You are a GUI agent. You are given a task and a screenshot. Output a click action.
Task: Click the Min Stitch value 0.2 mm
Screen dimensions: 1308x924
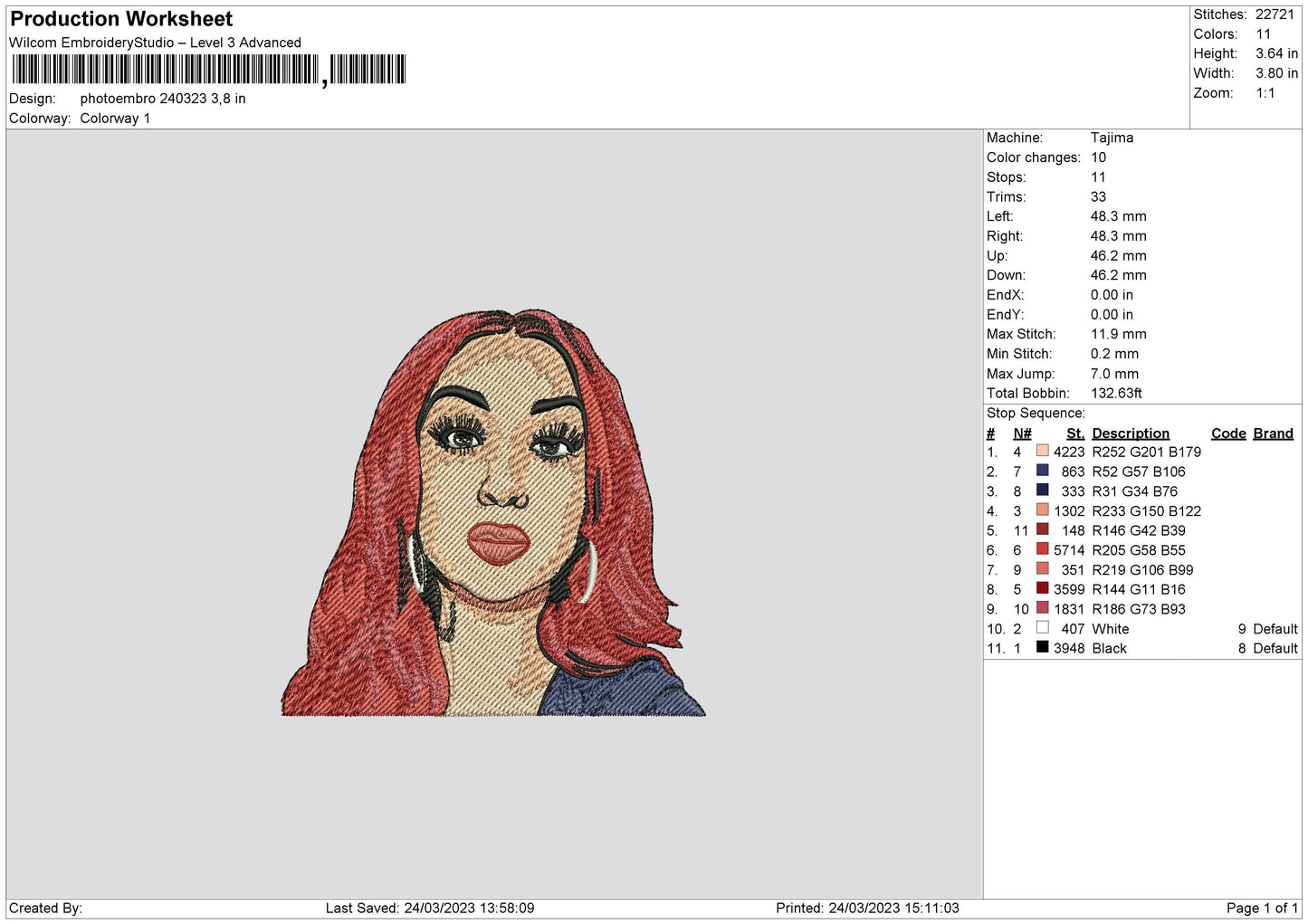tap(1114, 354)
